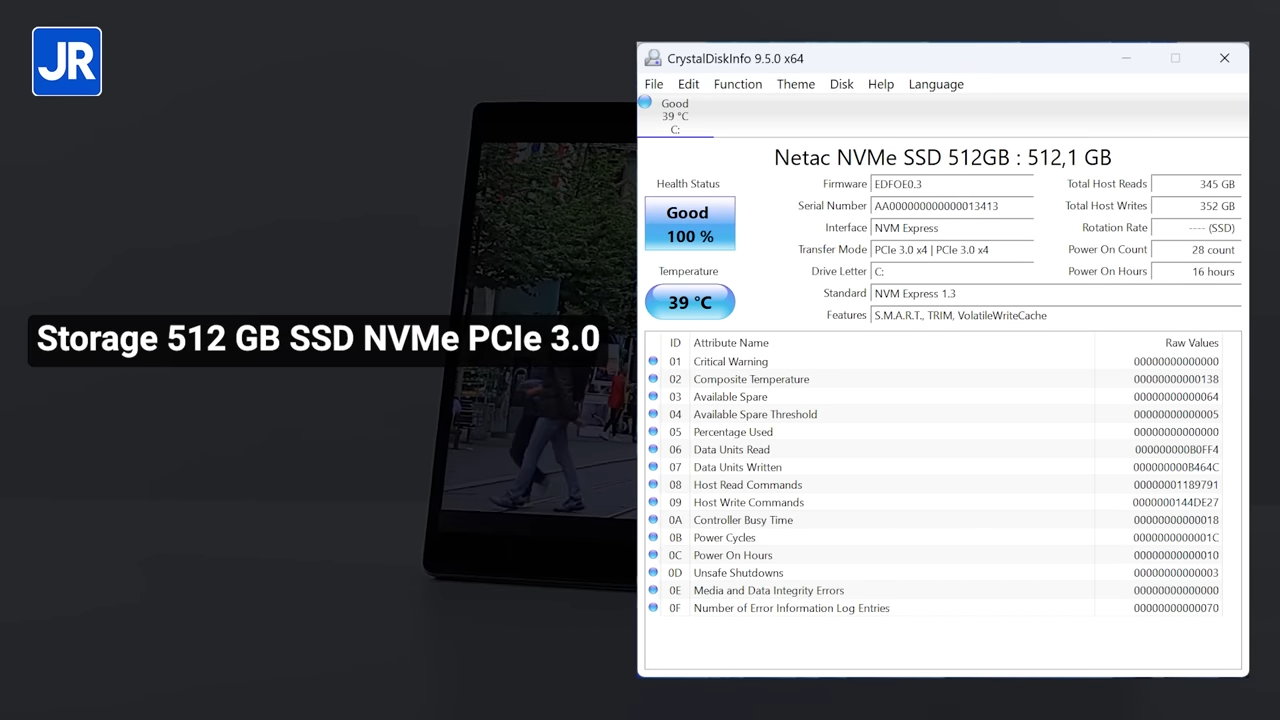Click the status dot for Composite Temperature

coord(653,379)
